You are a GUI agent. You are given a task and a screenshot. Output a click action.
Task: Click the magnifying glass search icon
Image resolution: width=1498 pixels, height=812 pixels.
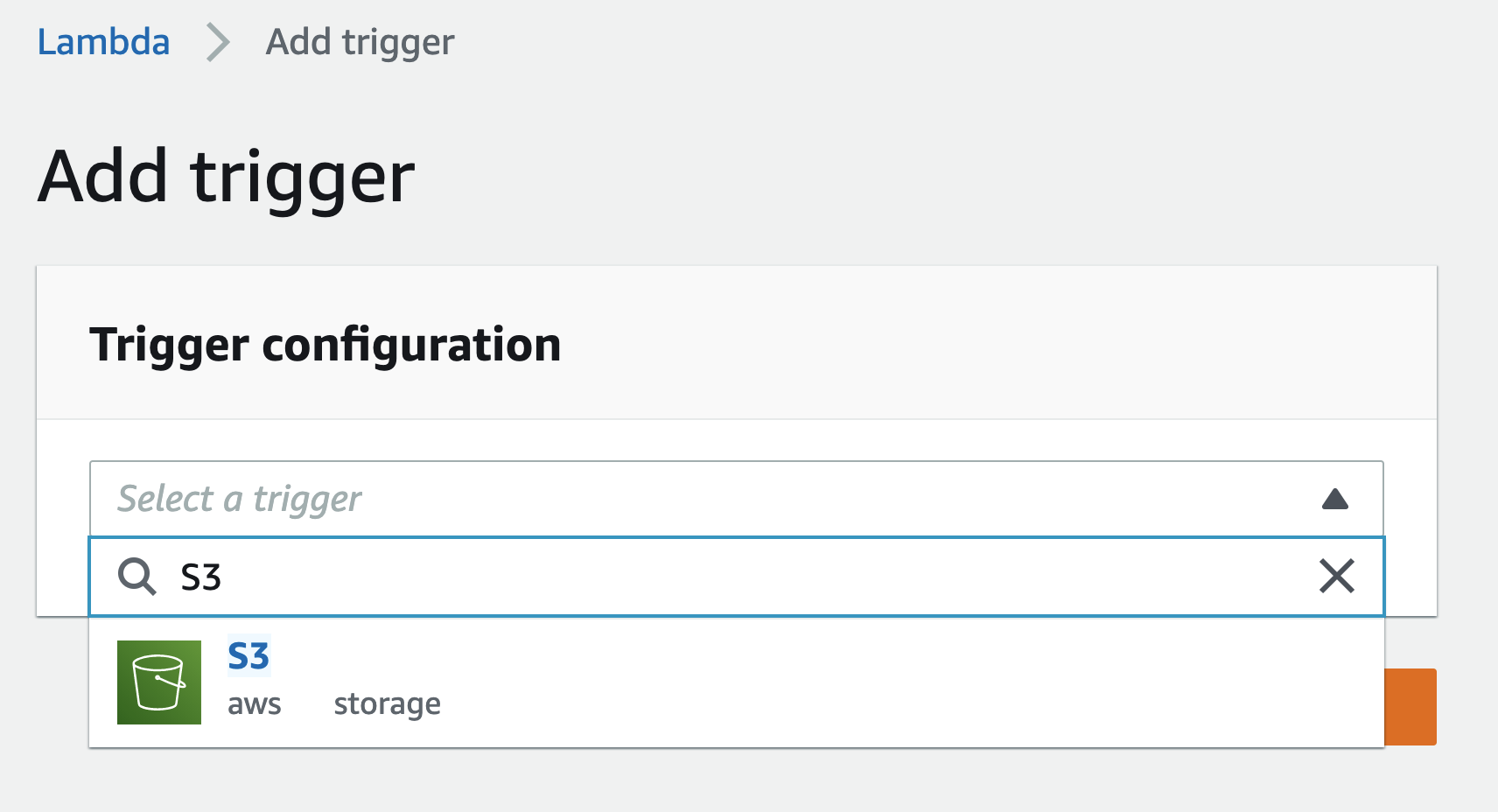point(137,577)
